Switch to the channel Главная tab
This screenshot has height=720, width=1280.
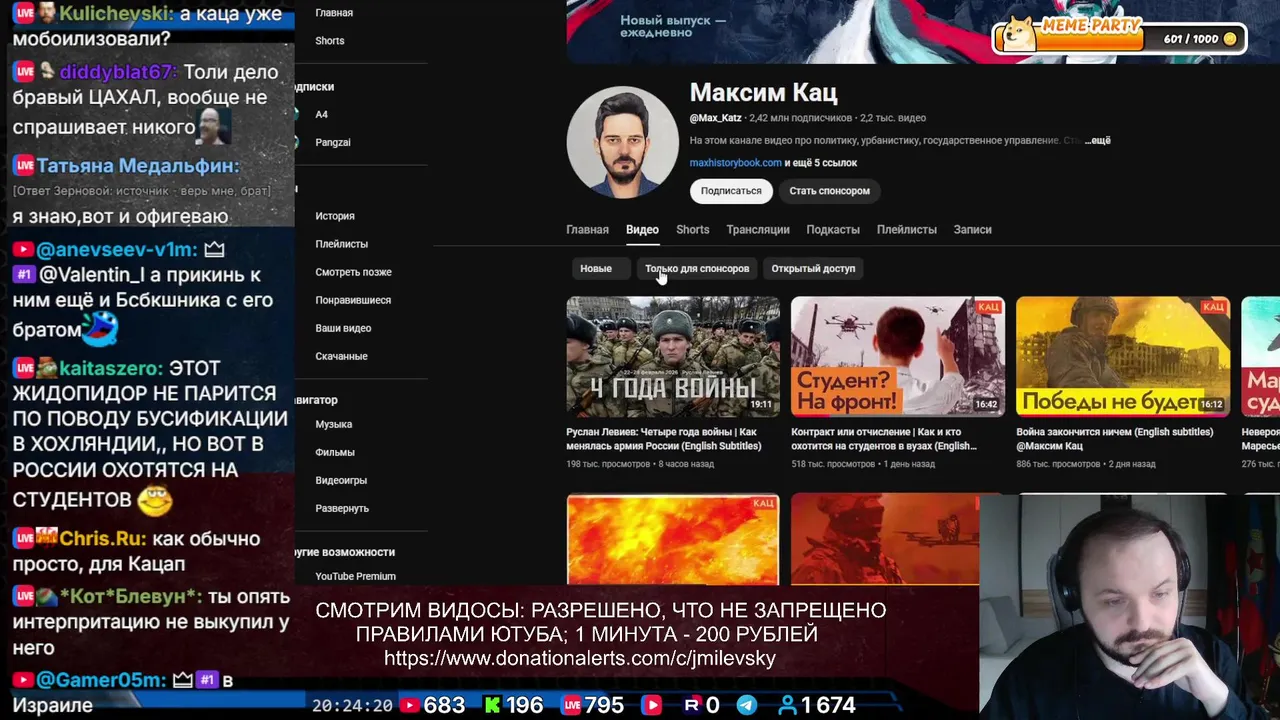(x=587, y=230)
